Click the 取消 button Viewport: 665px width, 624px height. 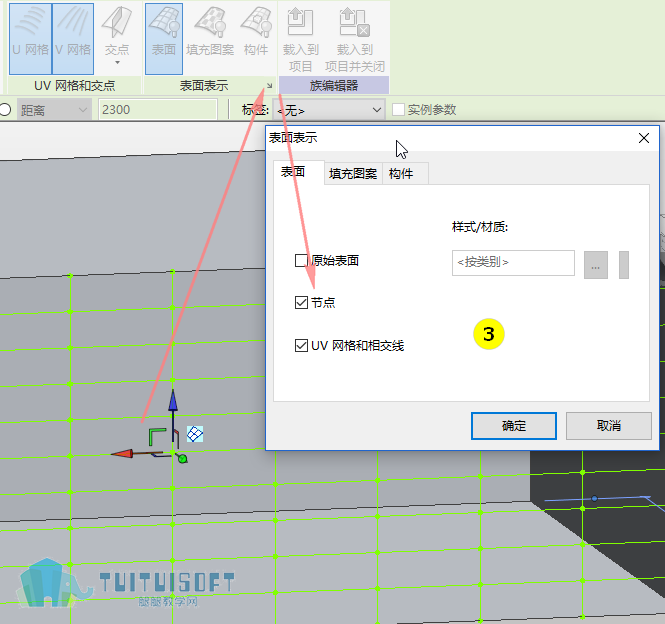click(609, 425)
